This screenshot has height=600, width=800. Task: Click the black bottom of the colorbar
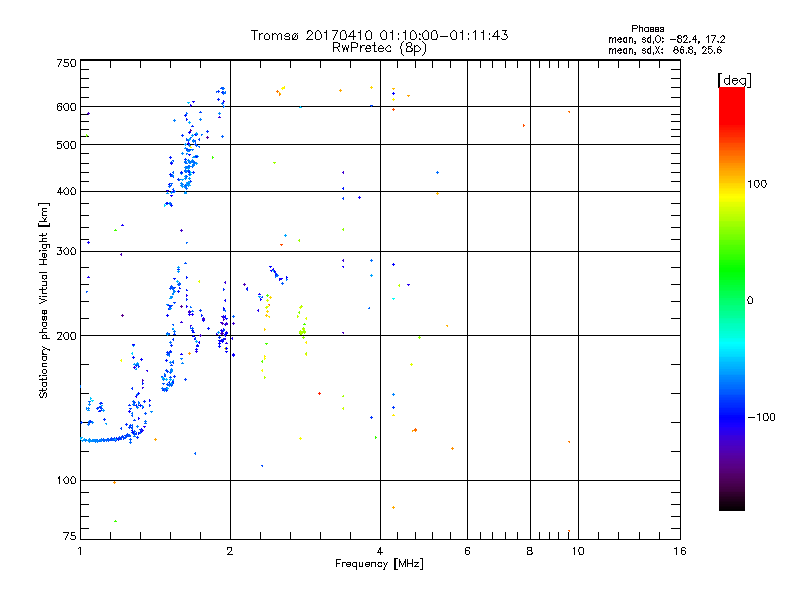732,503
